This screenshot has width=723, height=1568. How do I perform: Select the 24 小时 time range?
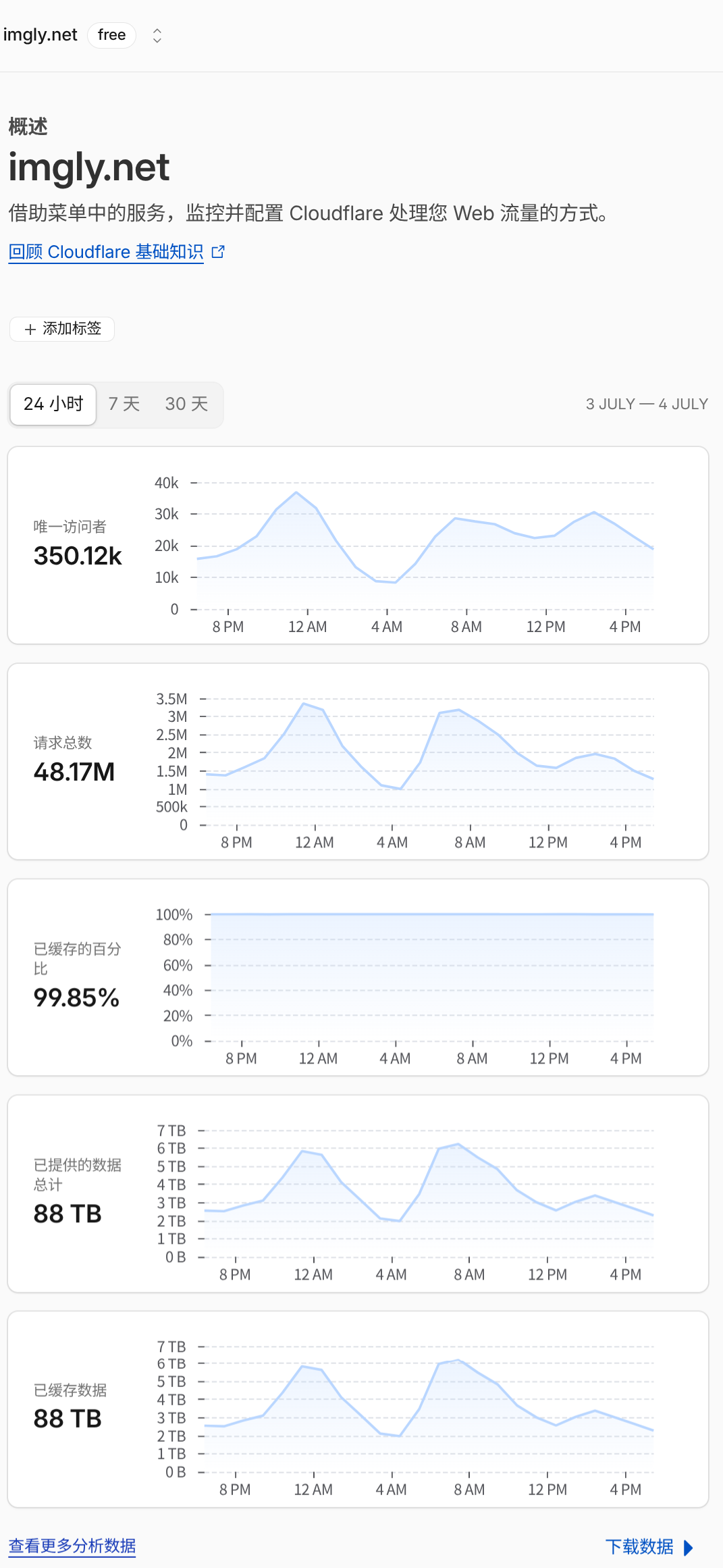coord(53,404)
